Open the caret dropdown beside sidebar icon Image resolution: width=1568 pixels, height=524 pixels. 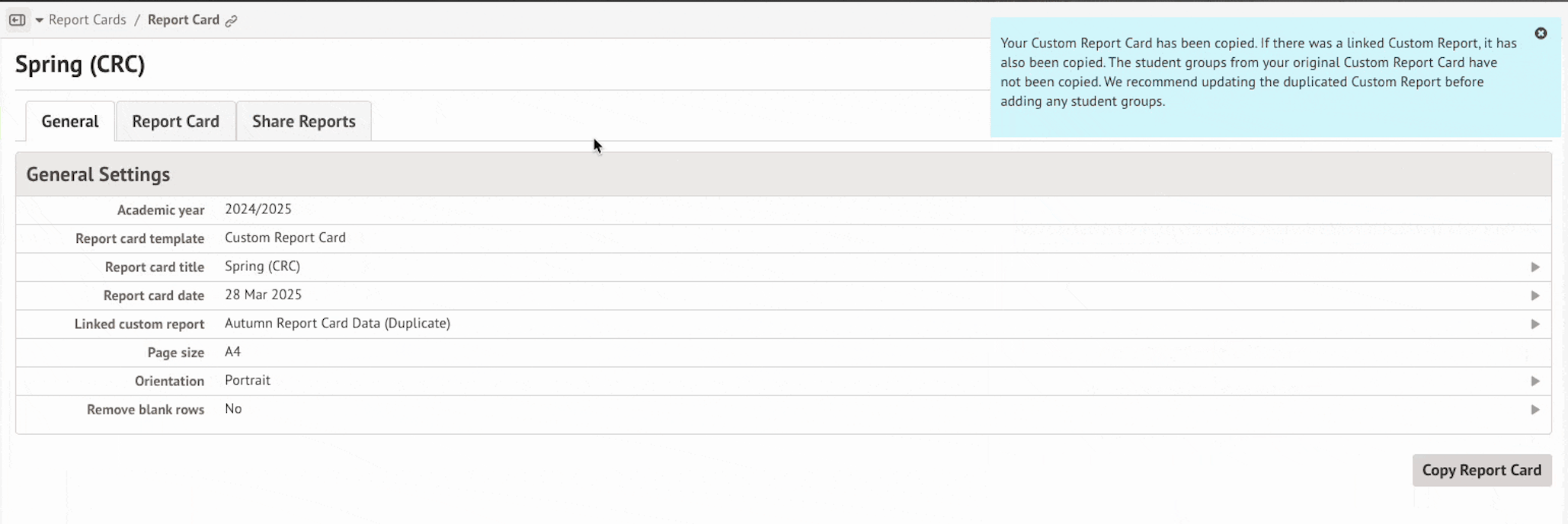(x=39, y=20)
